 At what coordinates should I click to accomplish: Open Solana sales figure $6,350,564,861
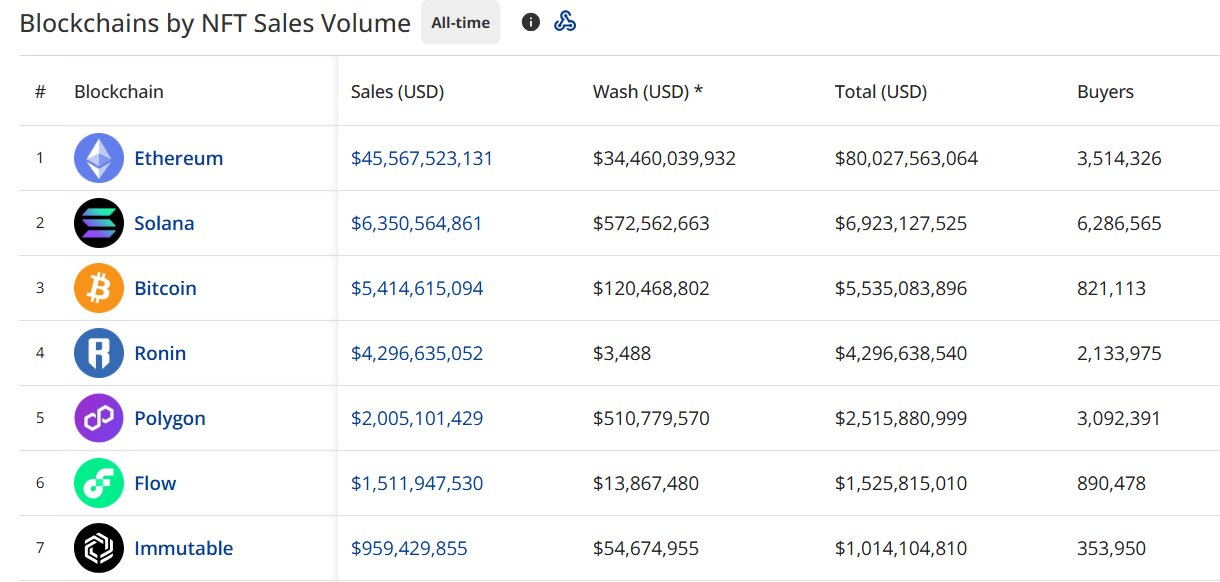417,223
